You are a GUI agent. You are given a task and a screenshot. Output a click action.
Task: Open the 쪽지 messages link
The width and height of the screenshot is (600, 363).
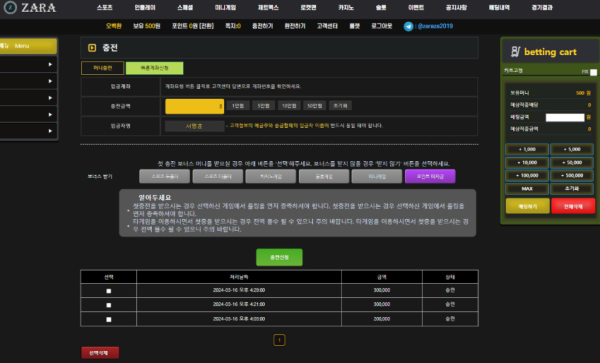[x=233, y=26]
